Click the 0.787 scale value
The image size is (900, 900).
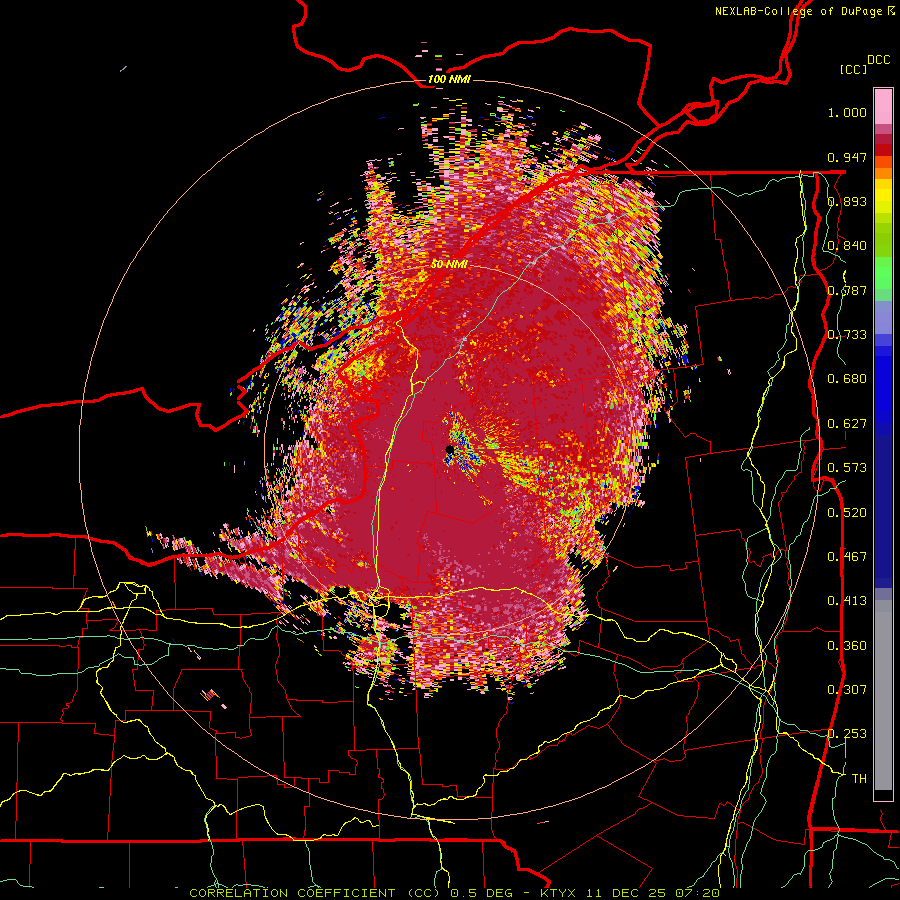point(847,290)
